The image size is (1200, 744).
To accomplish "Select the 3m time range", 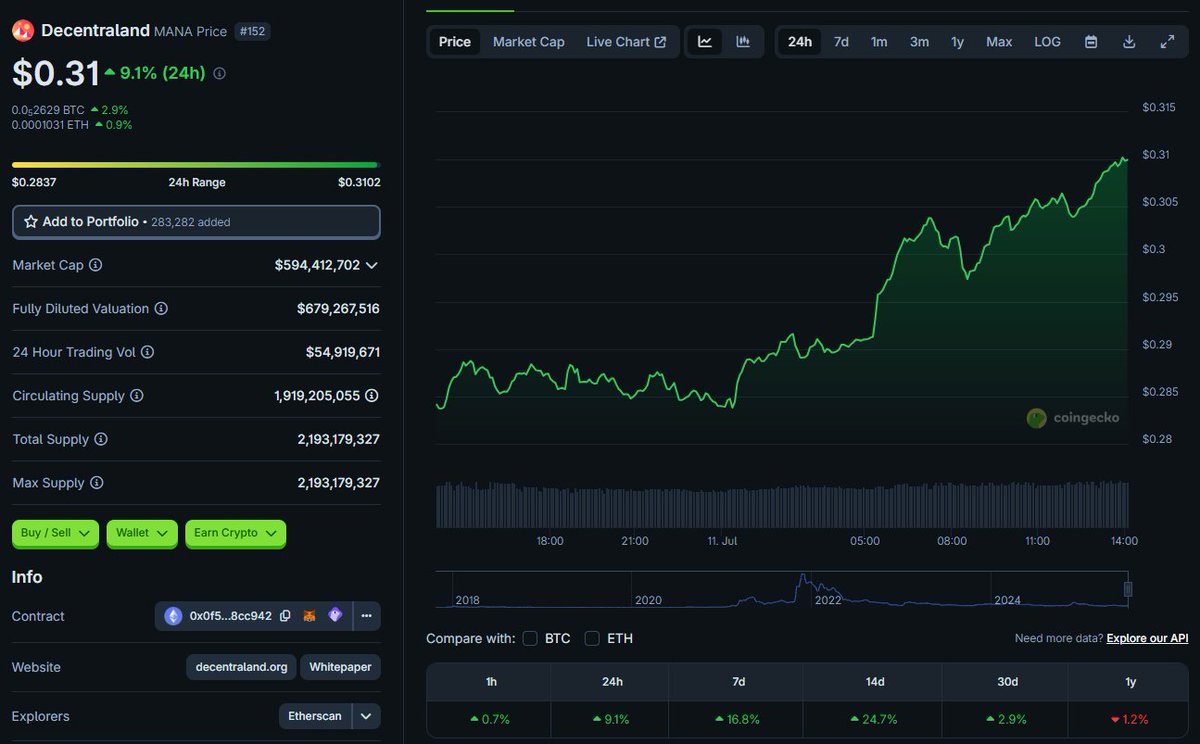I will pos(919,42).
